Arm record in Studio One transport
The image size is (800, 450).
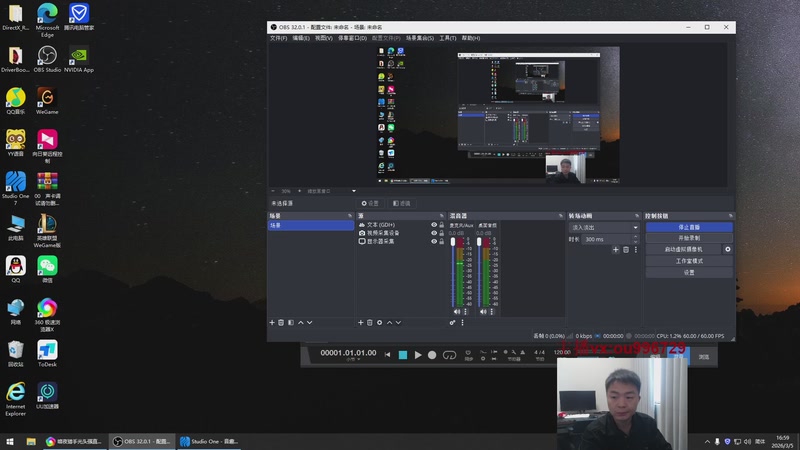coord(432,355)
